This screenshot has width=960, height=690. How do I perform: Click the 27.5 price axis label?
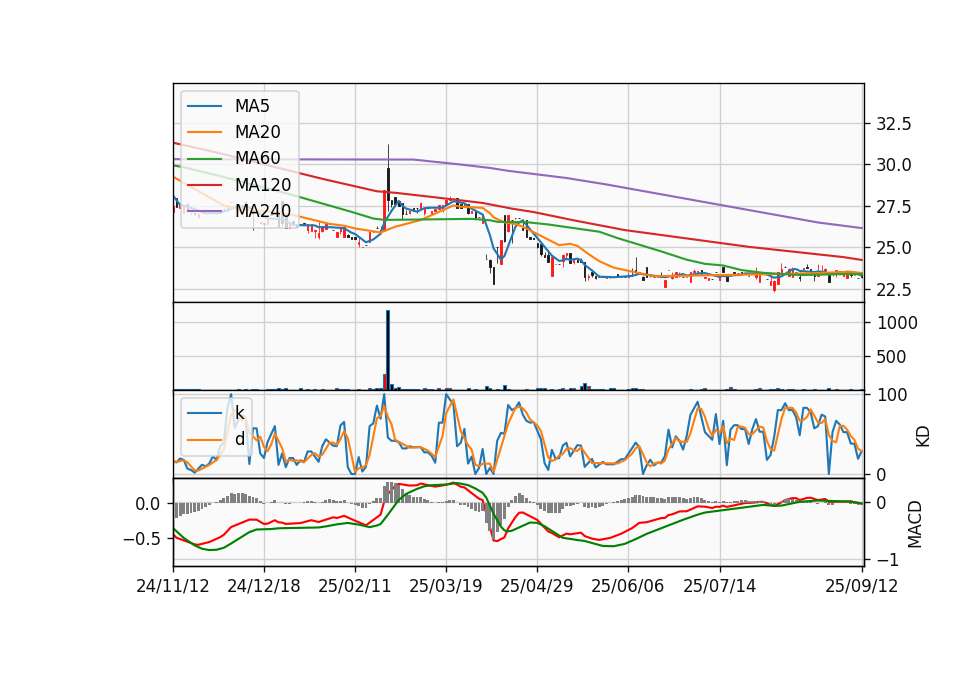click(894, 207)
